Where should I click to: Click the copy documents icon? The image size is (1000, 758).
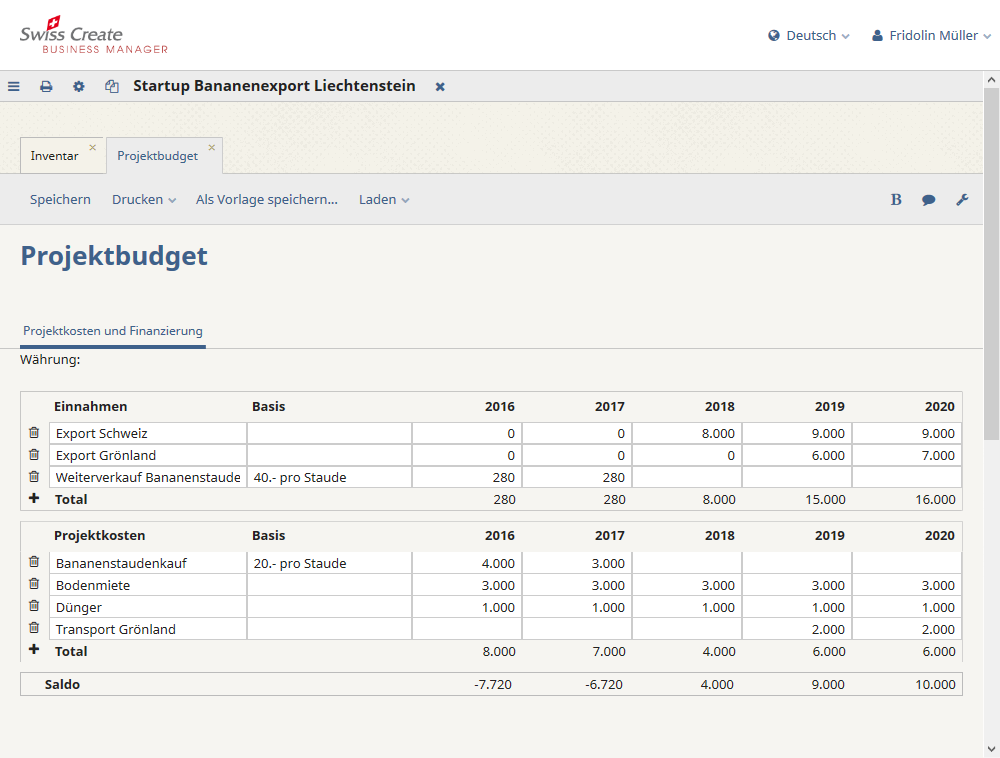[112, 87]
